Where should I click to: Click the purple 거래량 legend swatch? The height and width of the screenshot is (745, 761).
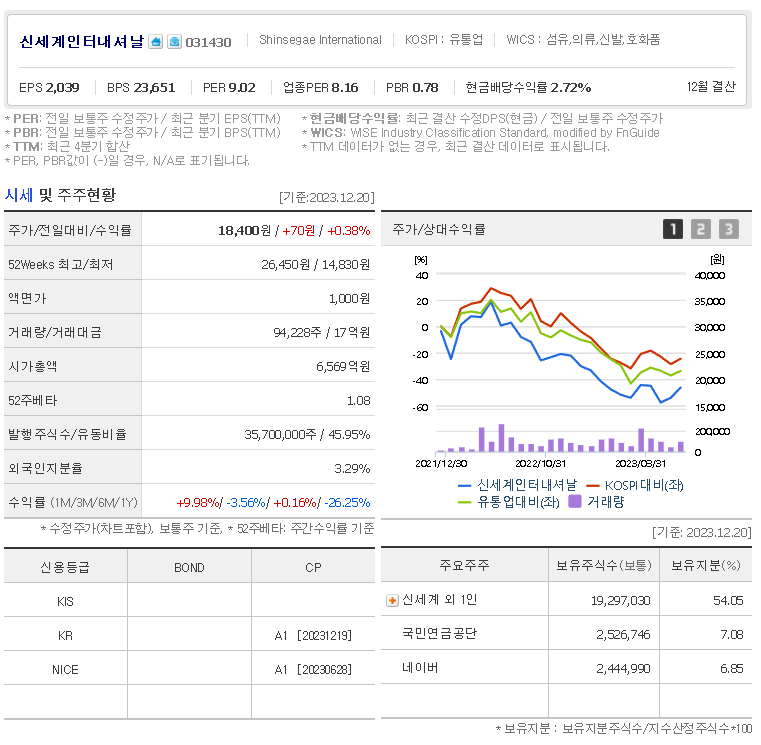[x=575, y=501]
